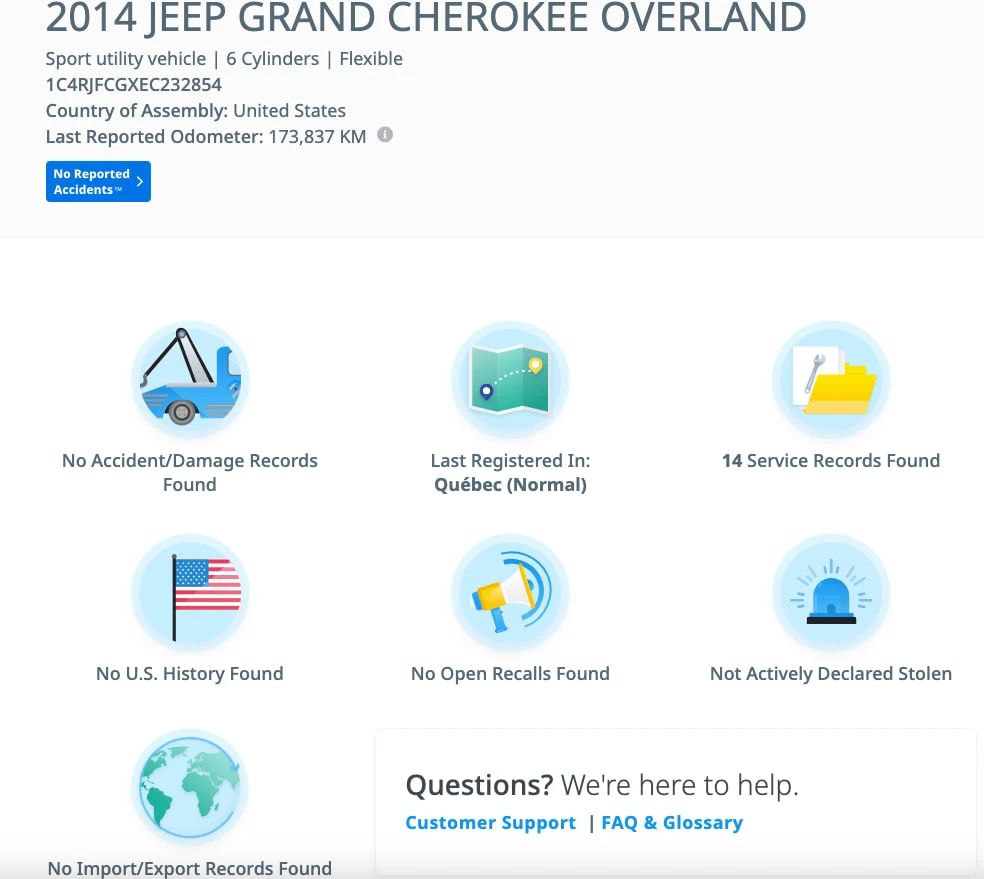Image resolution: width=984 pixels, height=879 pixels.
Task: Click the tow truck accident icon
Action: [x=189, y=380]
